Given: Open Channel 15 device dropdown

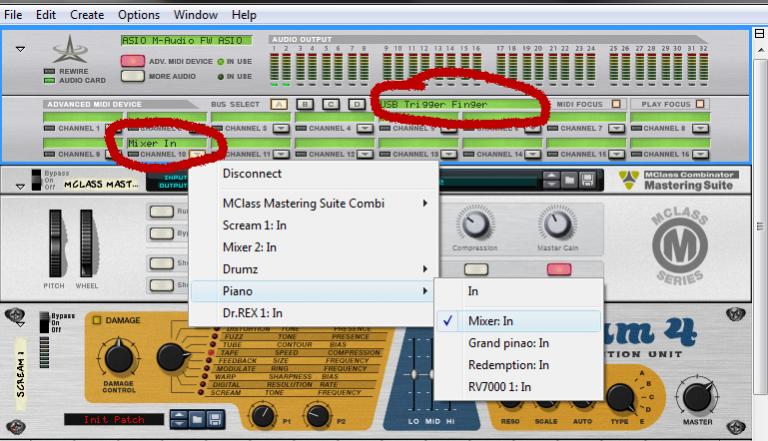Looking at the screenshot, I should pyautogui.click(x=616, y=154).
